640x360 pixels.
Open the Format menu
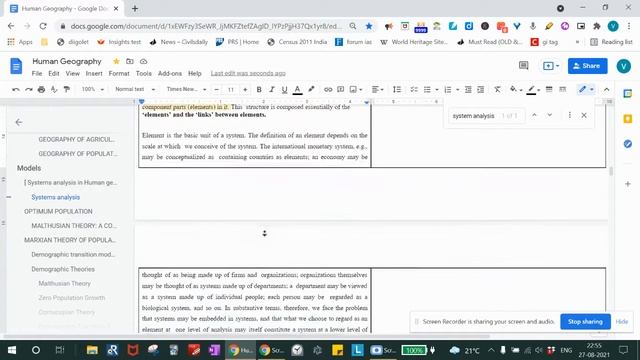click(x=119, y=73)
